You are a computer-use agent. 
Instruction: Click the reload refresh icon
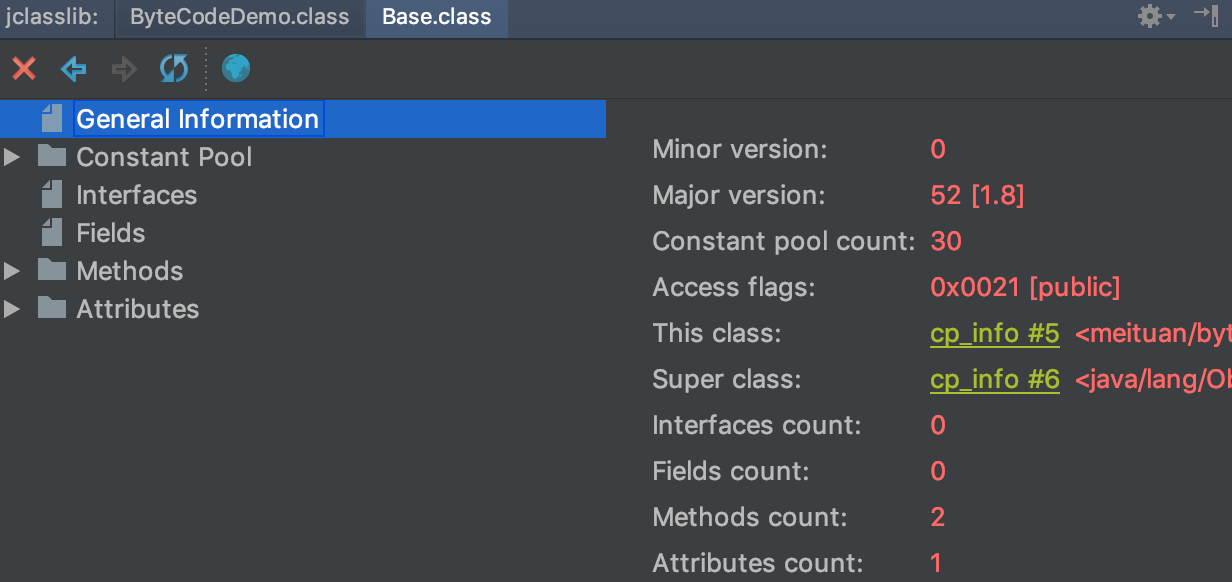pyautogui.click(x=174, y=69)
